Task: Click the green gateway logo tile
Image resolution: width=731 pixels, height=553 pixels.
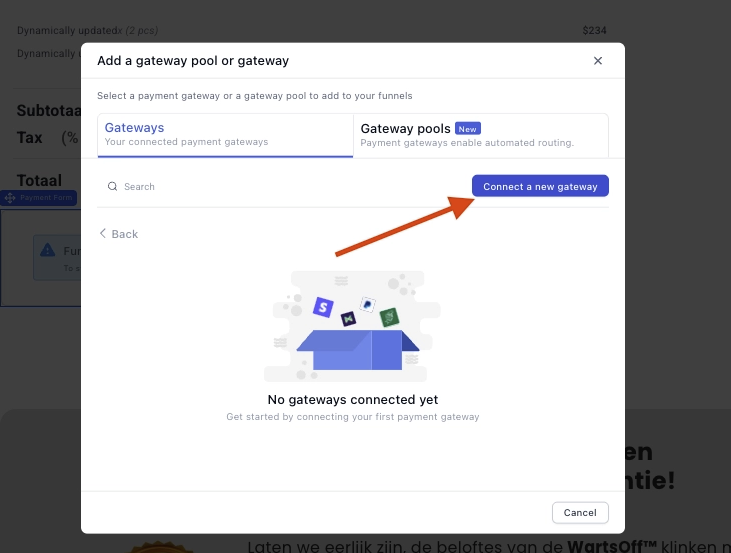Action: [x=389, y=317]
